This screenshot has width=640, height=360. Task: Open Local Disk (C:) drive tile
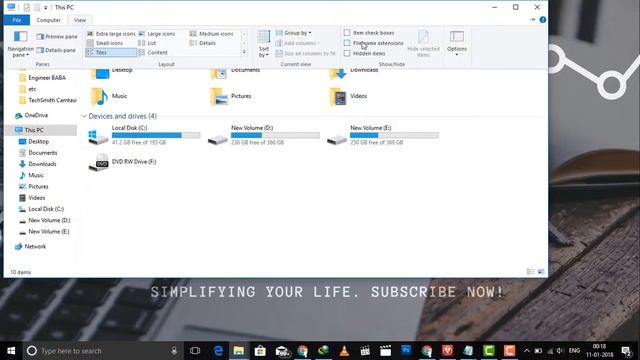[144, 136]
